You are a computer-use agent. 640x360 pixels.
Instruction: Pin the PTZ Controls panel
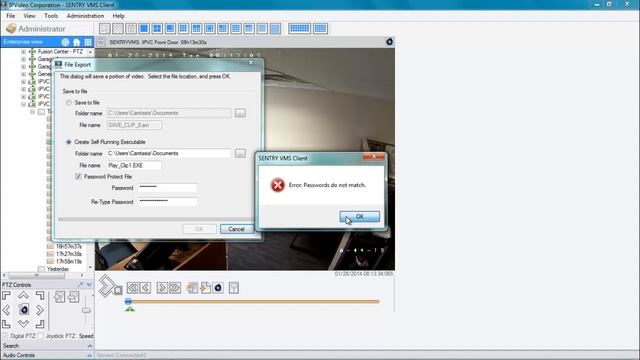point(80,284)
